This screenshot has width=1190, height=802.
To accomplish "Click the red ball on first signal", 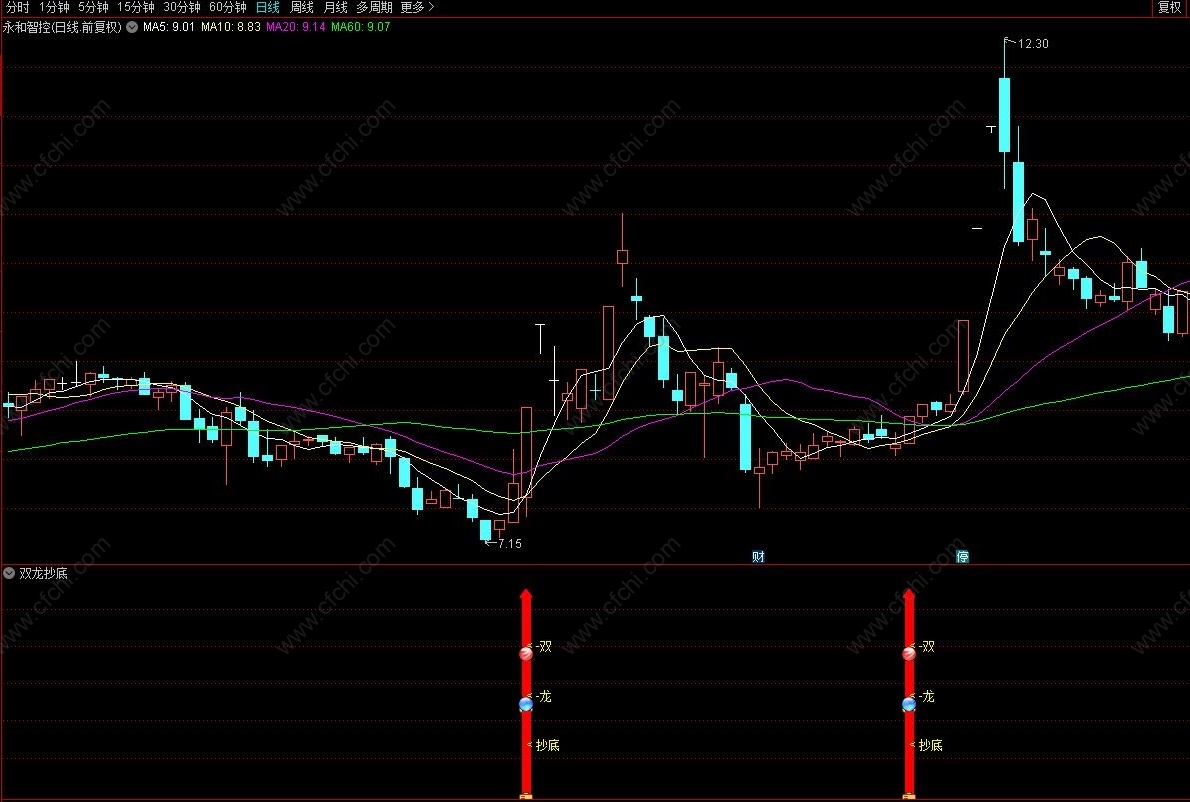I will 526,653.
